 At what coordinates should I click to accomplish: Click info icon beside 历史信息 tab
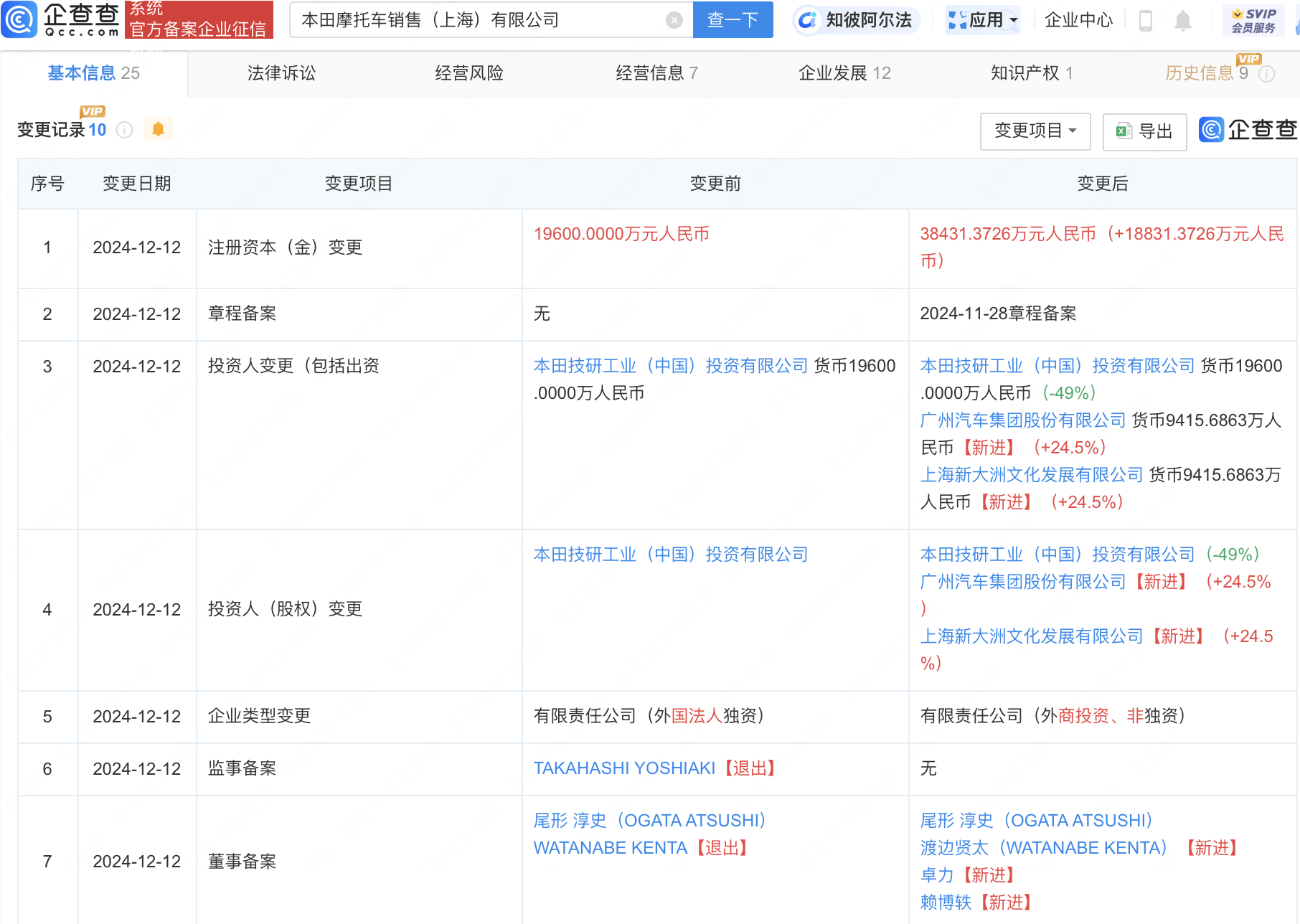tap(1267, 74)
